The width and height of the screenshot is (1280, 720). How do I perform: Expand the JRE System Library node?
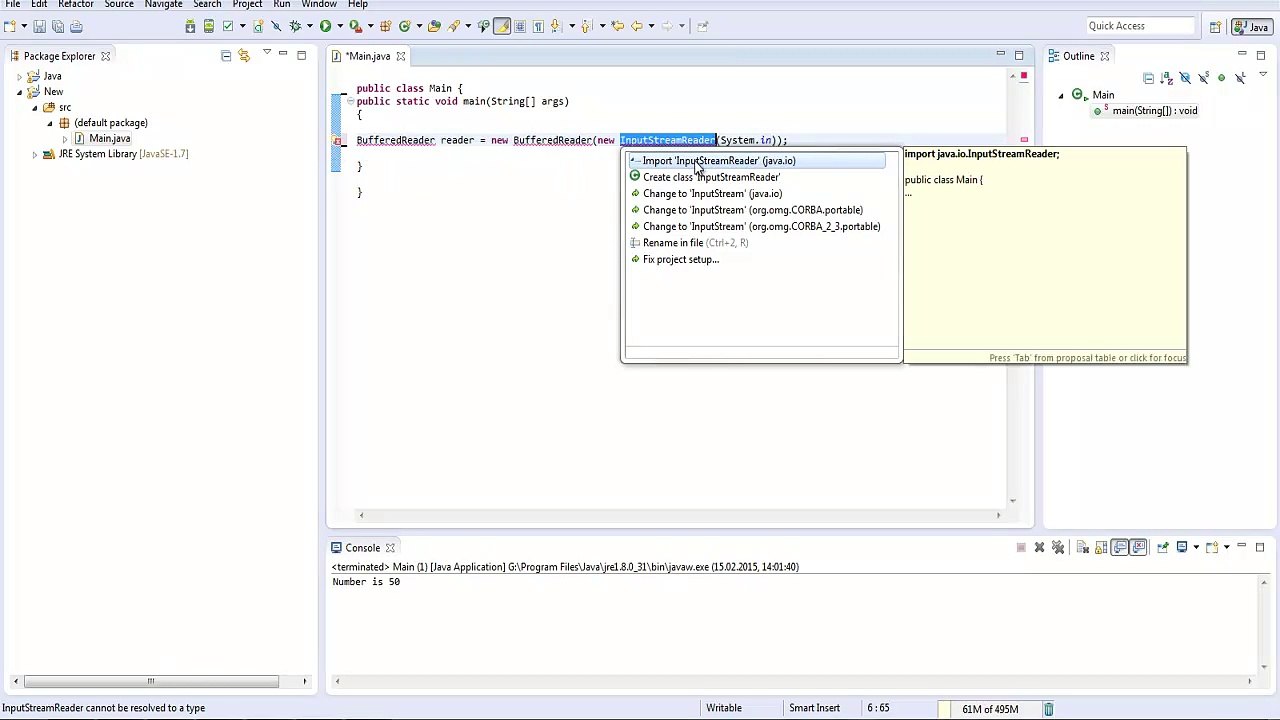[34, 154]
